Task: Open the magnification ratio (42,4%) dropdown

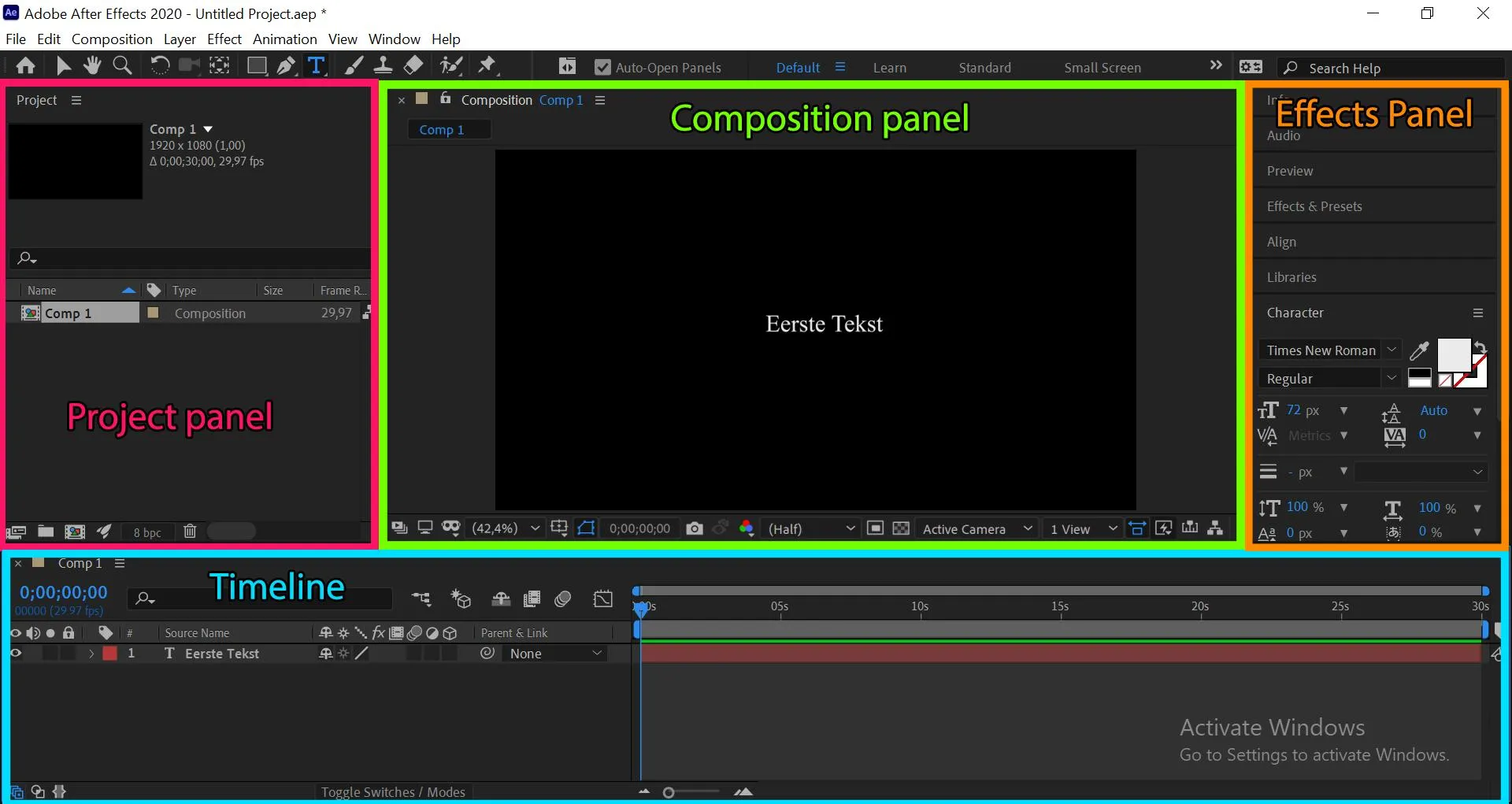Action: pos(505,529)
